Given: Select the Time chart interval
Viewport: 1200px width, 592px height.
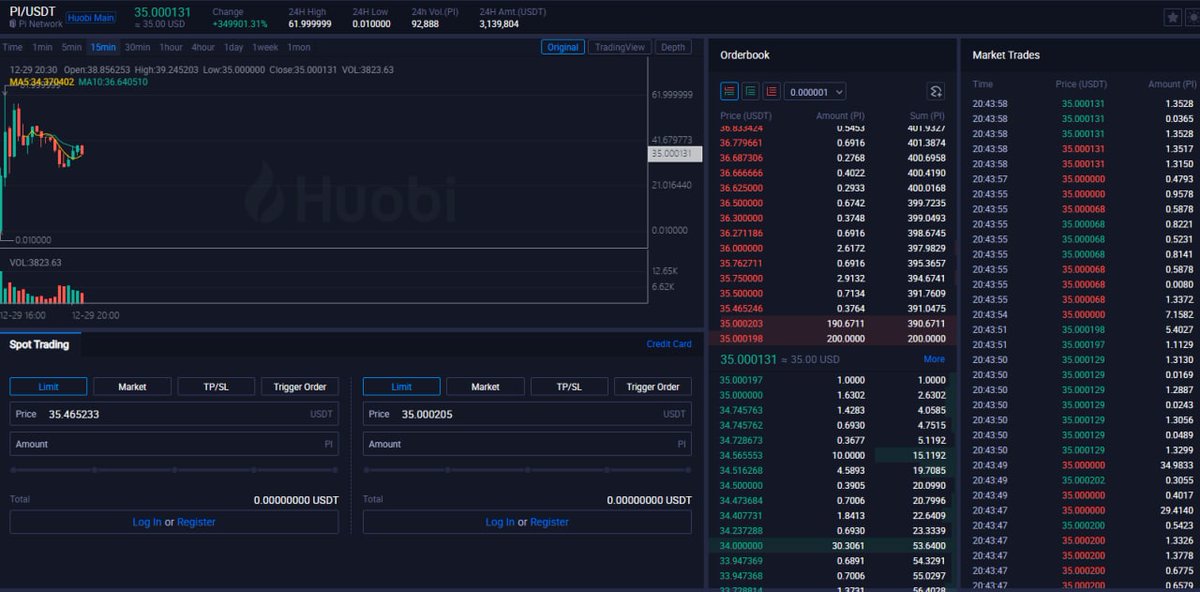Looking at the screenshot, I should coord(12,47).
